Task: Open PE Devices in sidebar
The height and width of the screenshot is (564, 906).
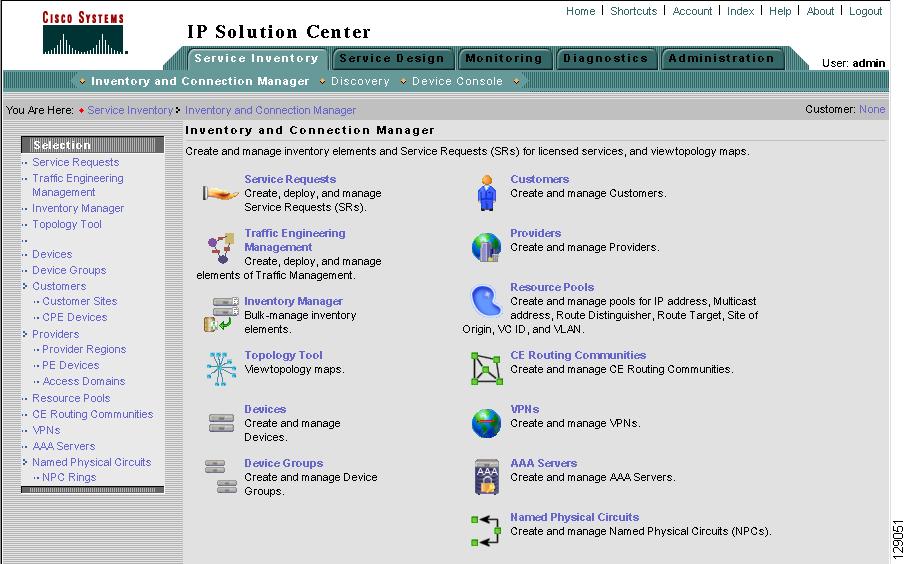Action: (x=70, y=365)
